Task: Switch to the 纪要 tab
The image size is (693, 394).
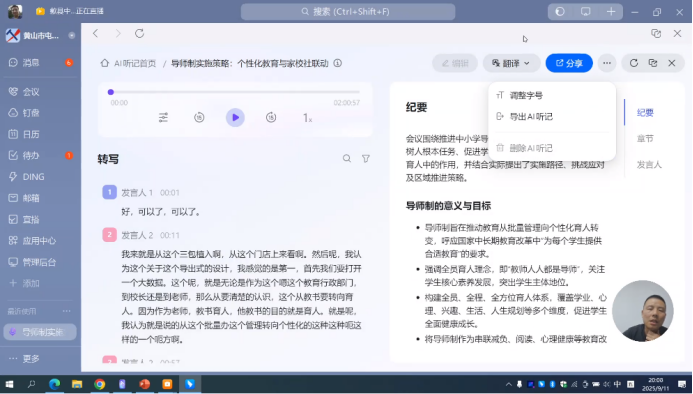Action: (x=645, y=113)
